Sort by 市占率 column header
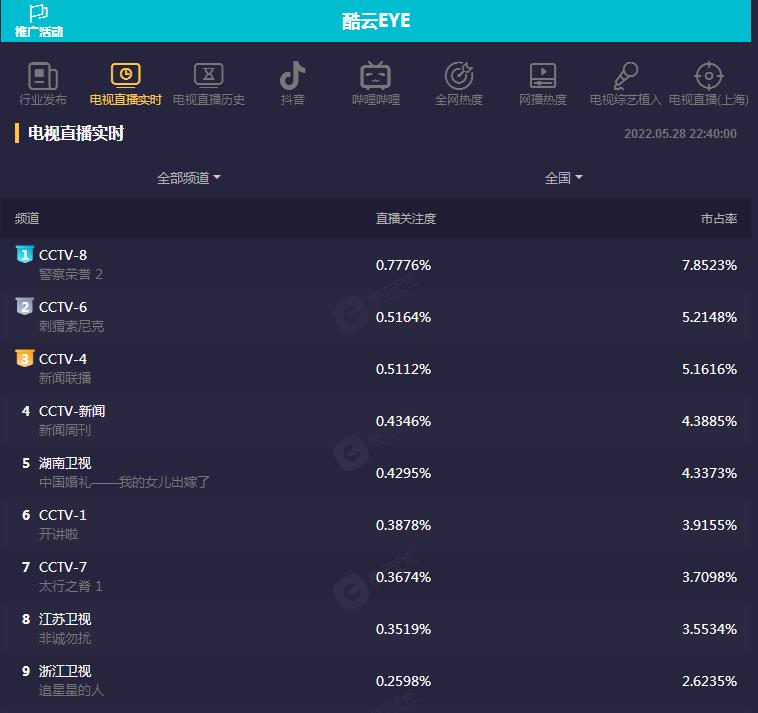 tap(719, 218)
